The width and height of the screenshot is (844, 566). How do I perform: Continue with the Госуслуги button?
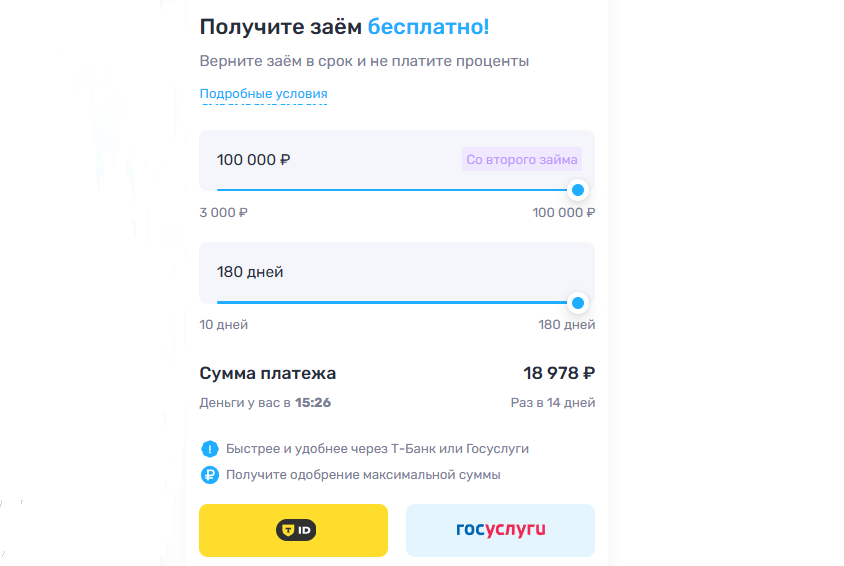[500, 530]
